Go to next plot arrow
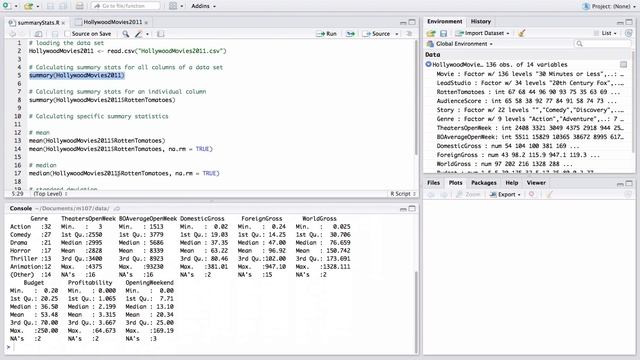Screen dimensions: 640x360 [444, 195]
